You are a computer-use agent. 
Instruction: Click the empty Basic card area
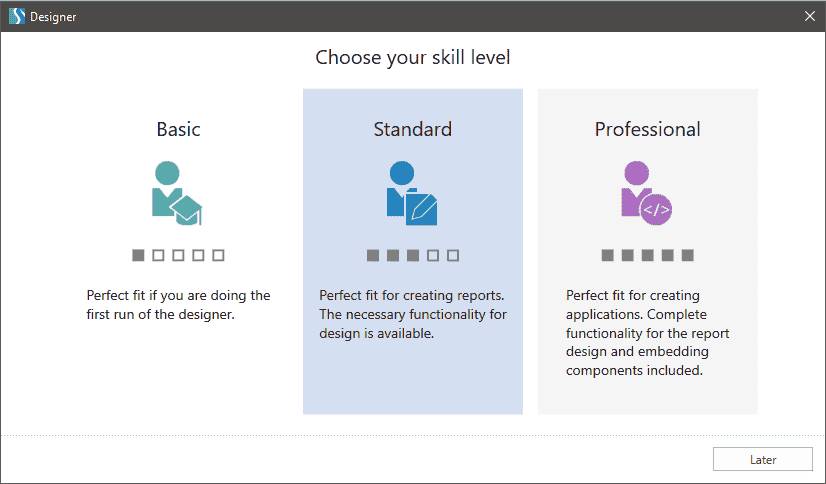[179, 369]
